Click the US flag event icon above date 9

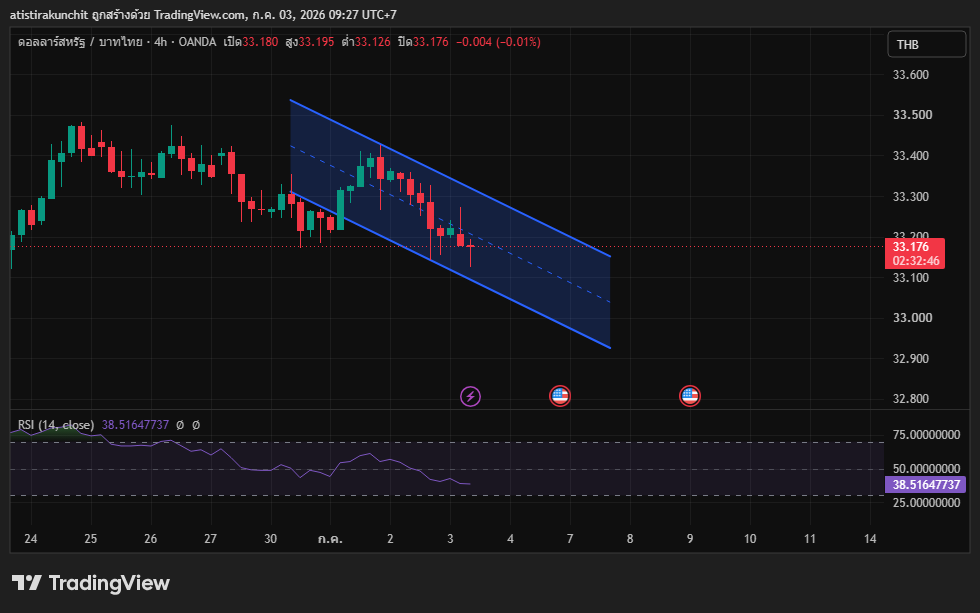click(689, 396)
